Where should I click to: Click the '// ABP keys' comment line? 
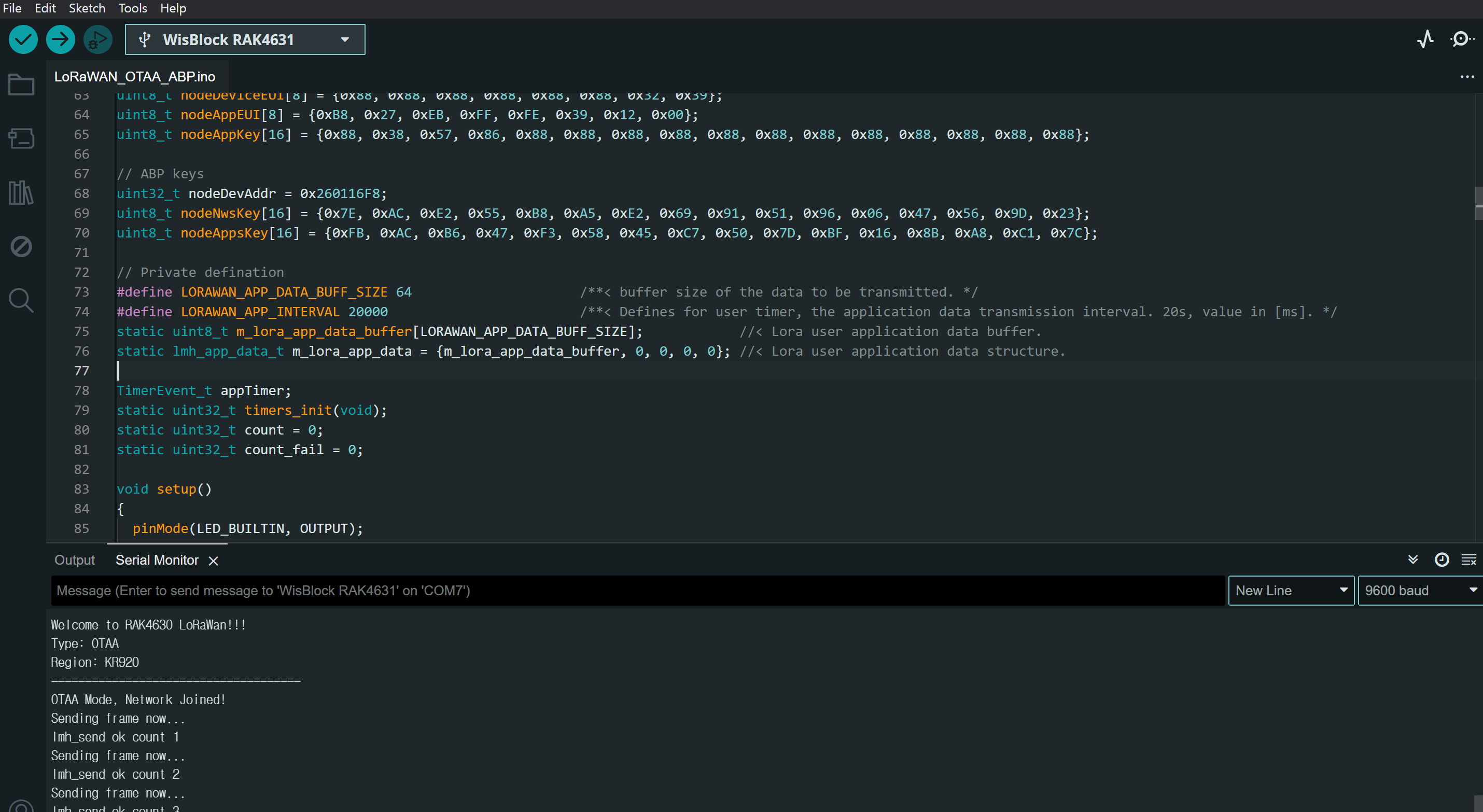pyautogui.click(x=160, y=174)
